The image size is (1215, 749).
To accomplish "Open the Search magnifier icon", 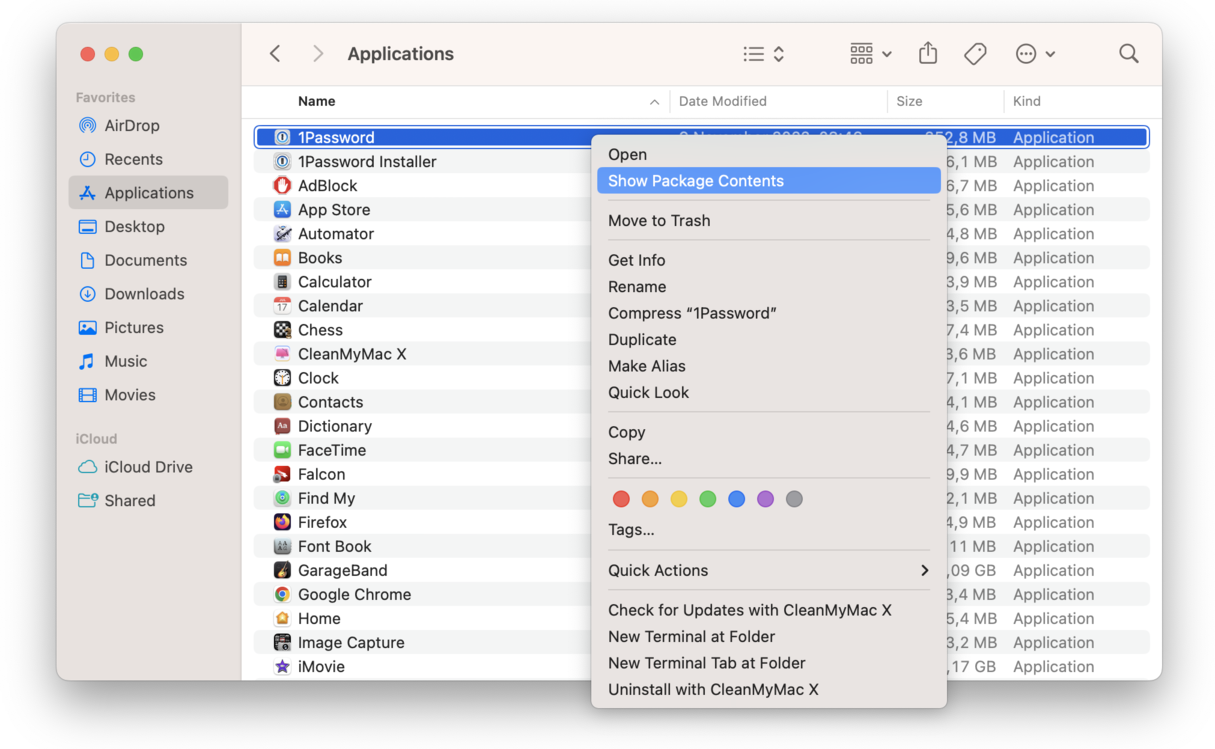I will (x=1128, y=54).
